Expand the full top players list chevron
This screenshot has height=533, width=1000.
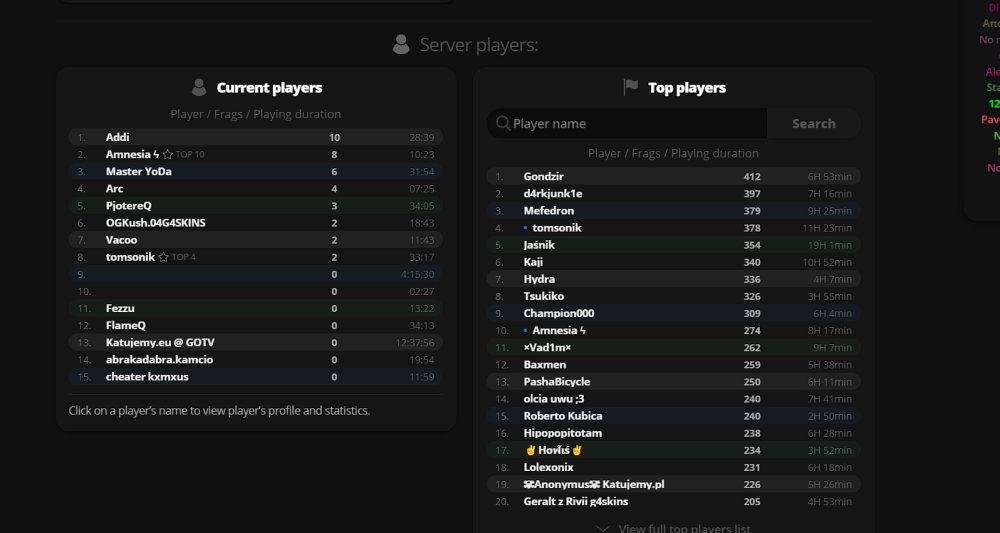(603, 528)
